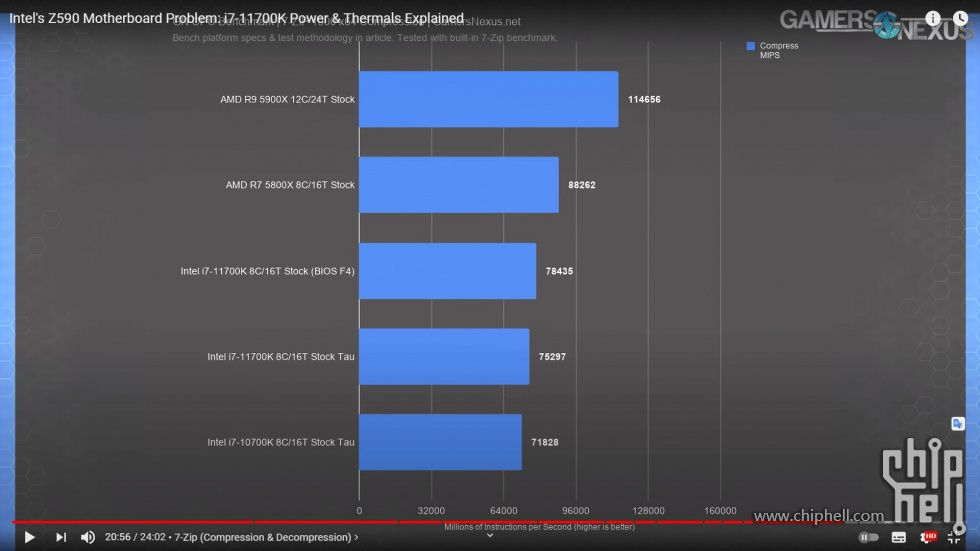Turn on subtitles/closed captions
The width and height of the screenshot is (980, 551).
[899, 537]
